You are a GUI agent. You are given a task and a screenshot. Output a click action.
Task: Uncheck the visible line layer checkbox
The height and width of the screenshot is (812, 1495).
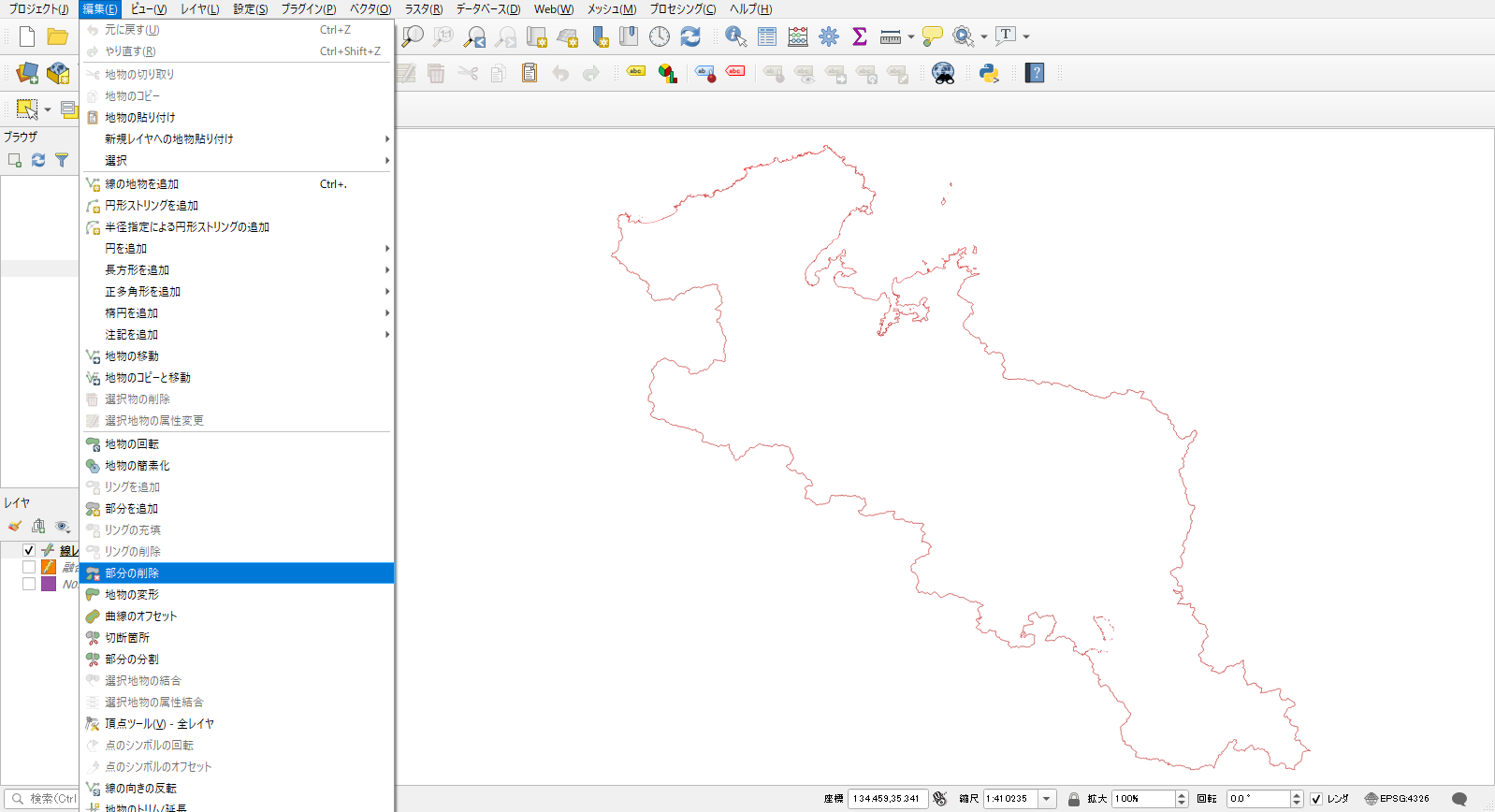click(29, 550)
